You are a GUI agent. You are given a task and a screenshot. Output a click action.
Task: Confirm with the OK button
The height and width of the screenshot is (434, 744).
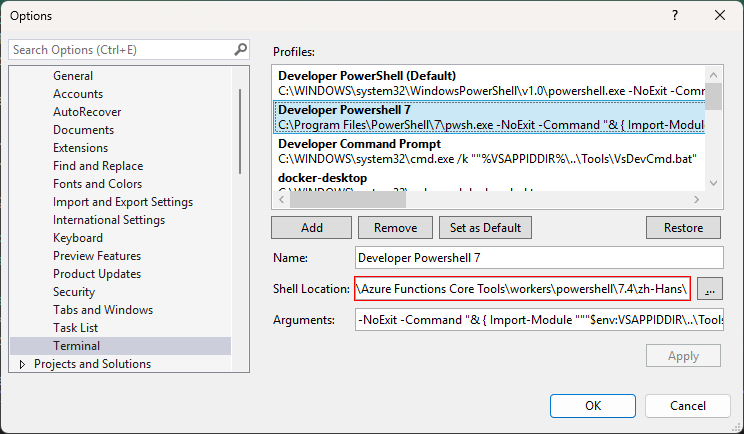[593, 406]
